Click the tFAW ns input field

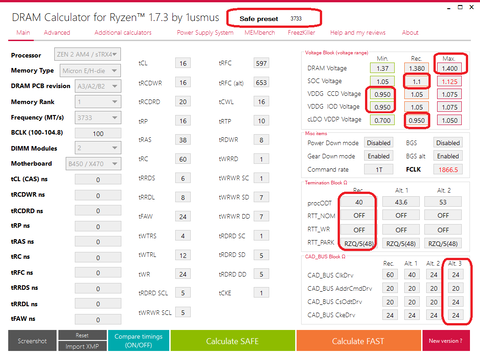point(98,319)
